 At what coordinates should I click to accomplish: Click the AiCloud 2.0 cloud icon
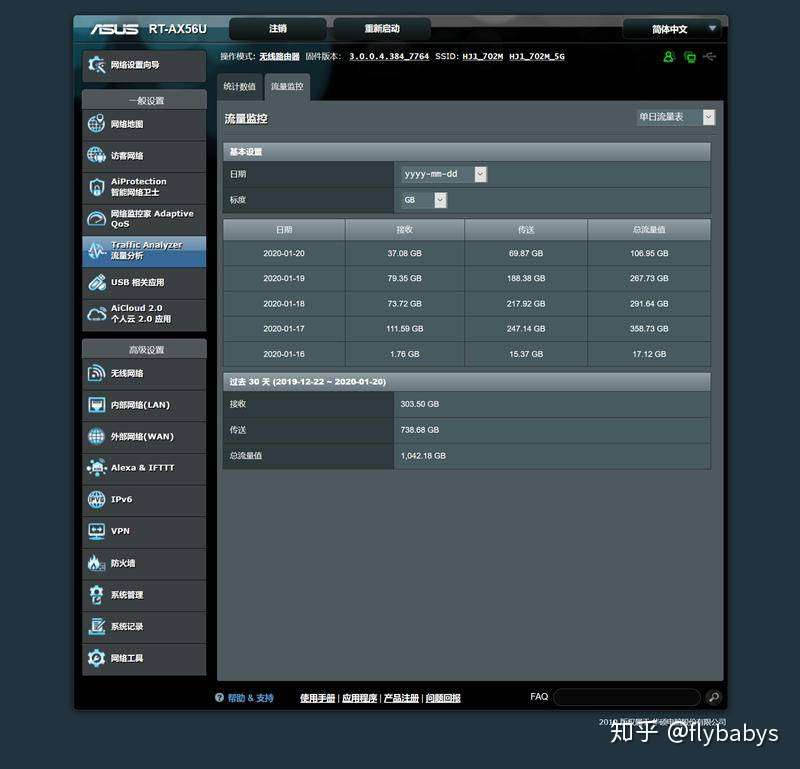click(x=96, y=314)
